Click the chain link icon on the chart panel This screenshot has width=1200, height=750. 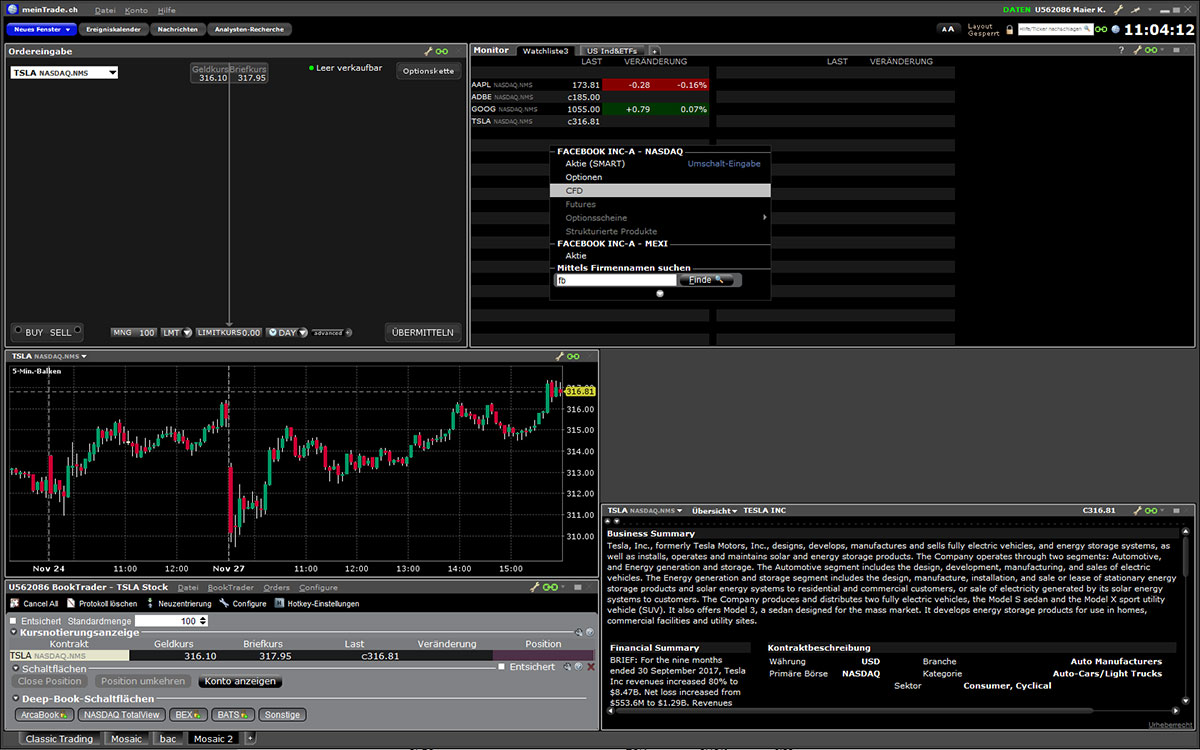[573, 356]
